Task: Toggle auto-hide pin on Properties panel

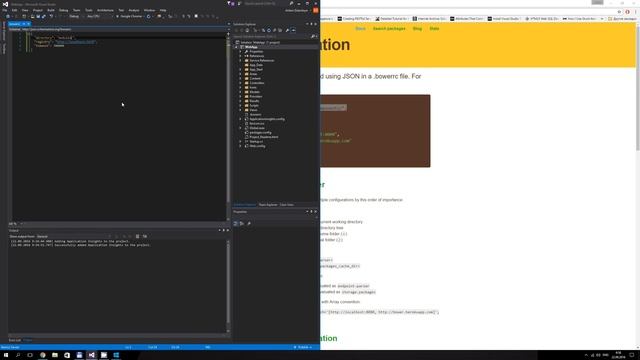Action: [x=311, y=211]
